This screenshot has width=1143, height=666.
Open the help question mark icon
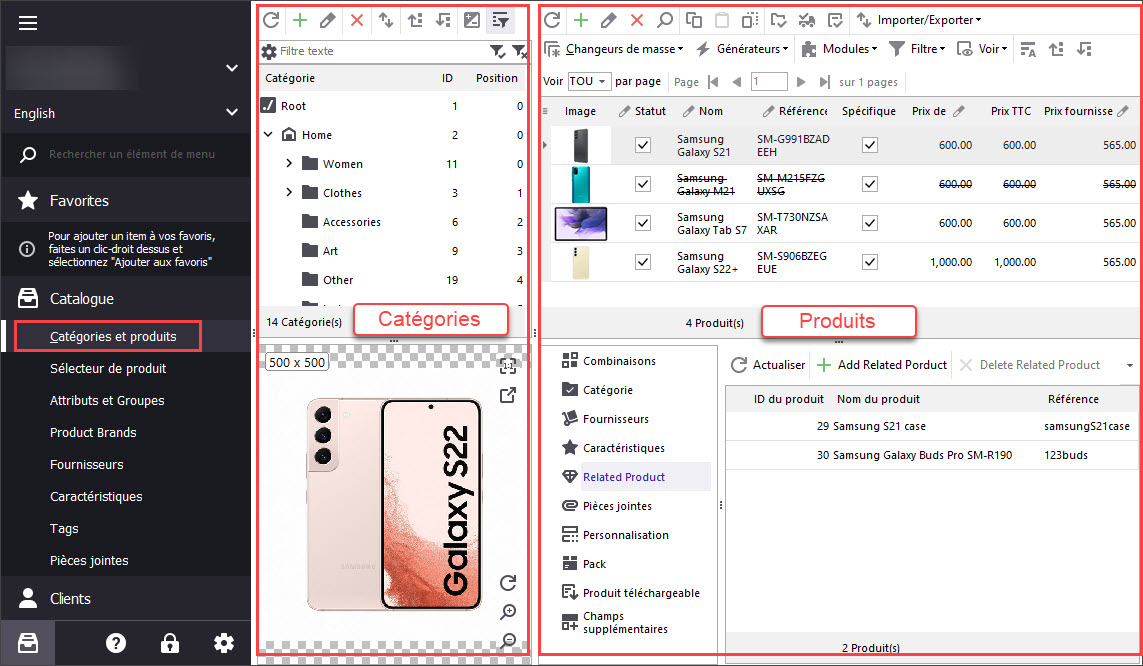(116, 643)
